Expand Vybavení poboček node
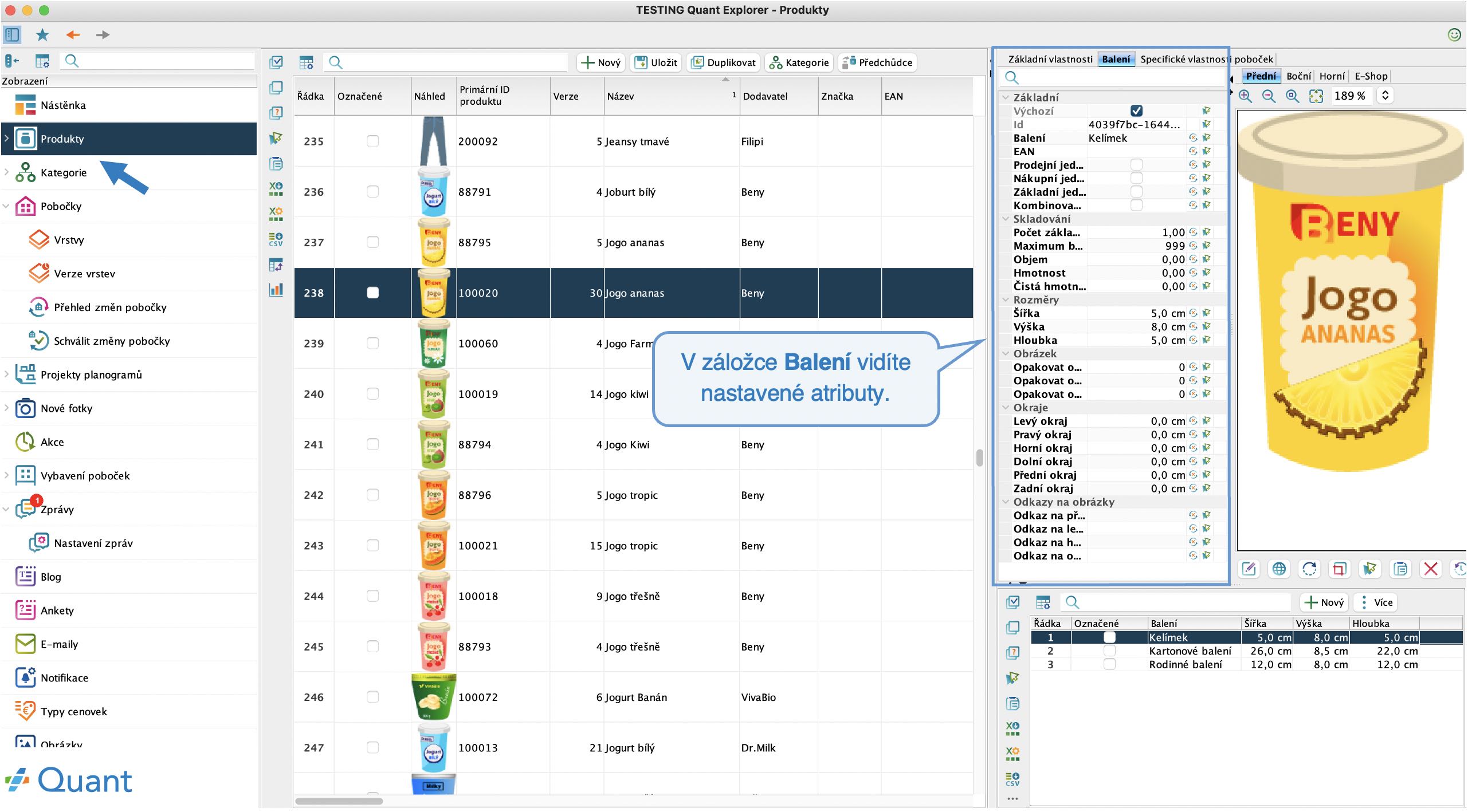The width and height of the screenshot is (1468, 812). (x=6, y=476)
